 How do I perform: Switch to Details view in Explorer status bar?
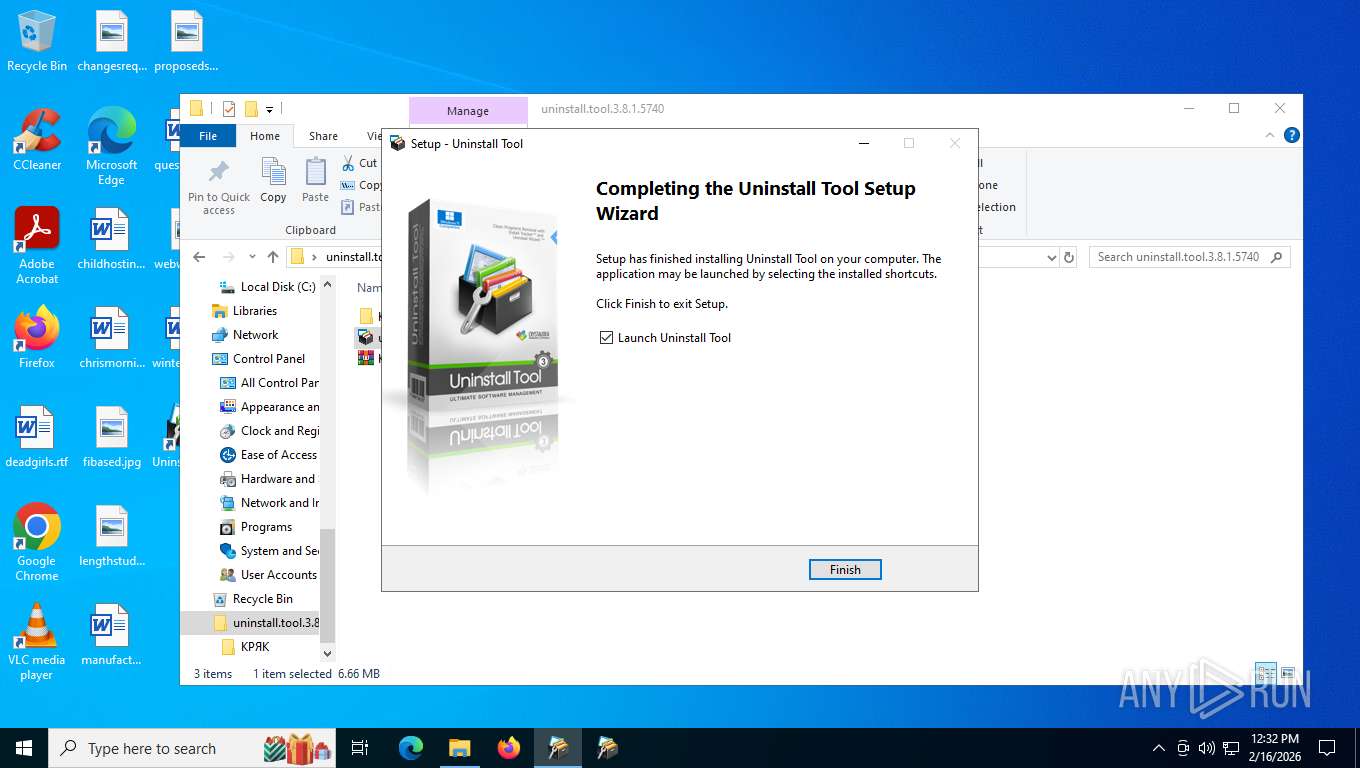pos(1266,673)
